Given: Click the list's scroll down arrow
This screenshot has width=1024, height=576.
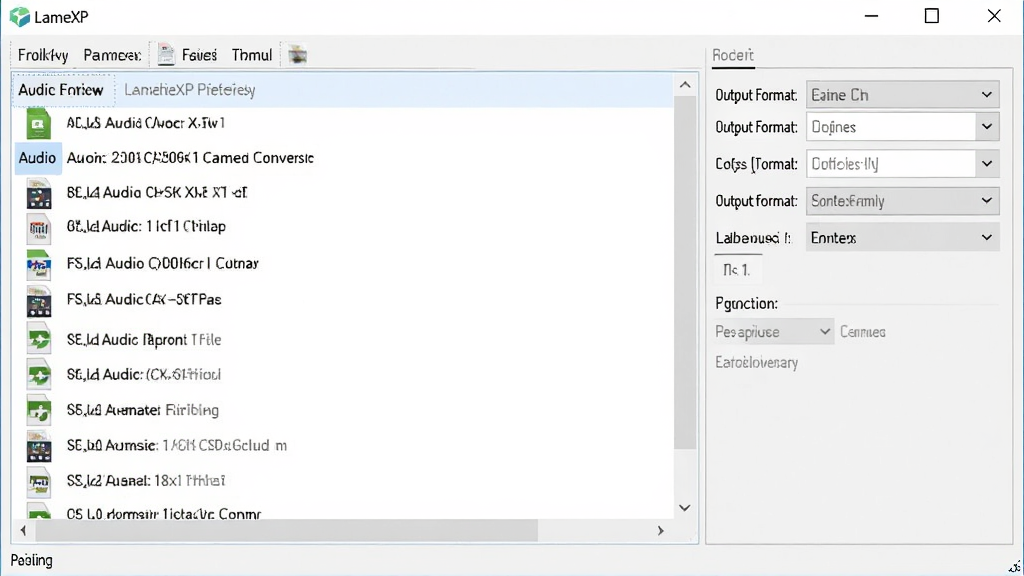Looking at the screenshot, I should [685, 508].
